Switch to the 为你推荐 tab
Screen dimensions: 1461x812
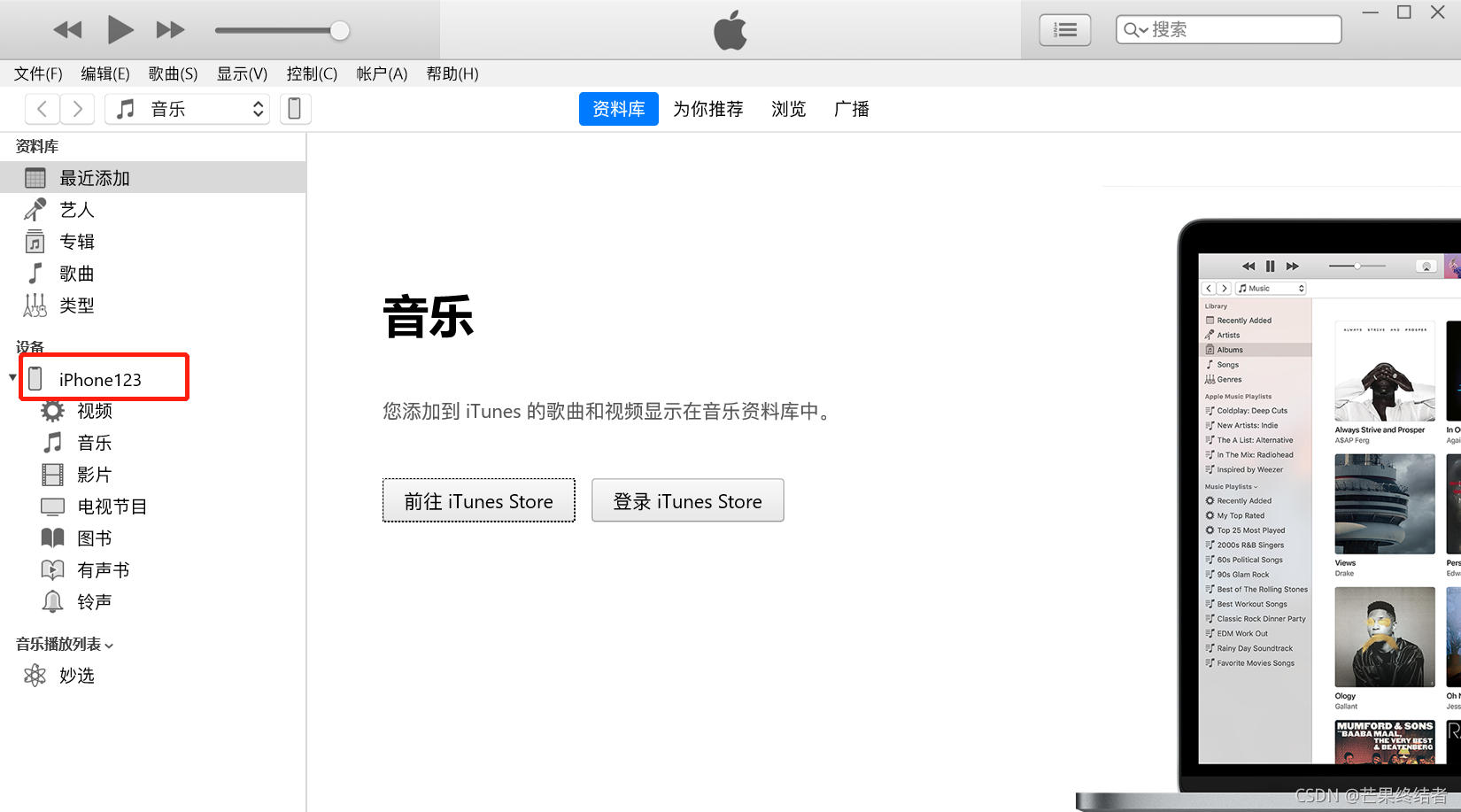point(708,109)
